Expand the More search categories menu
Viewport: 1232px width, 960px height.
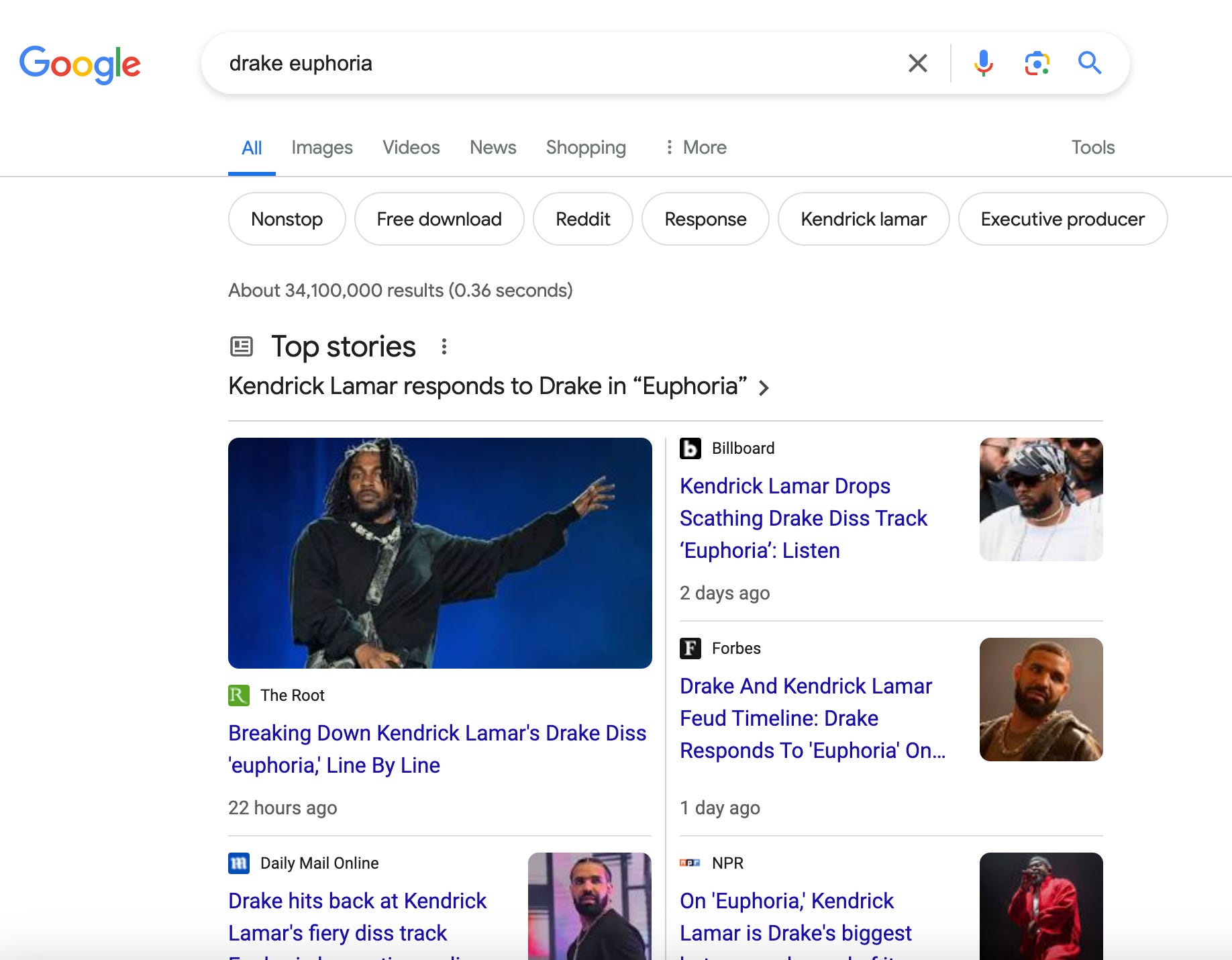(x=696, y=148)
